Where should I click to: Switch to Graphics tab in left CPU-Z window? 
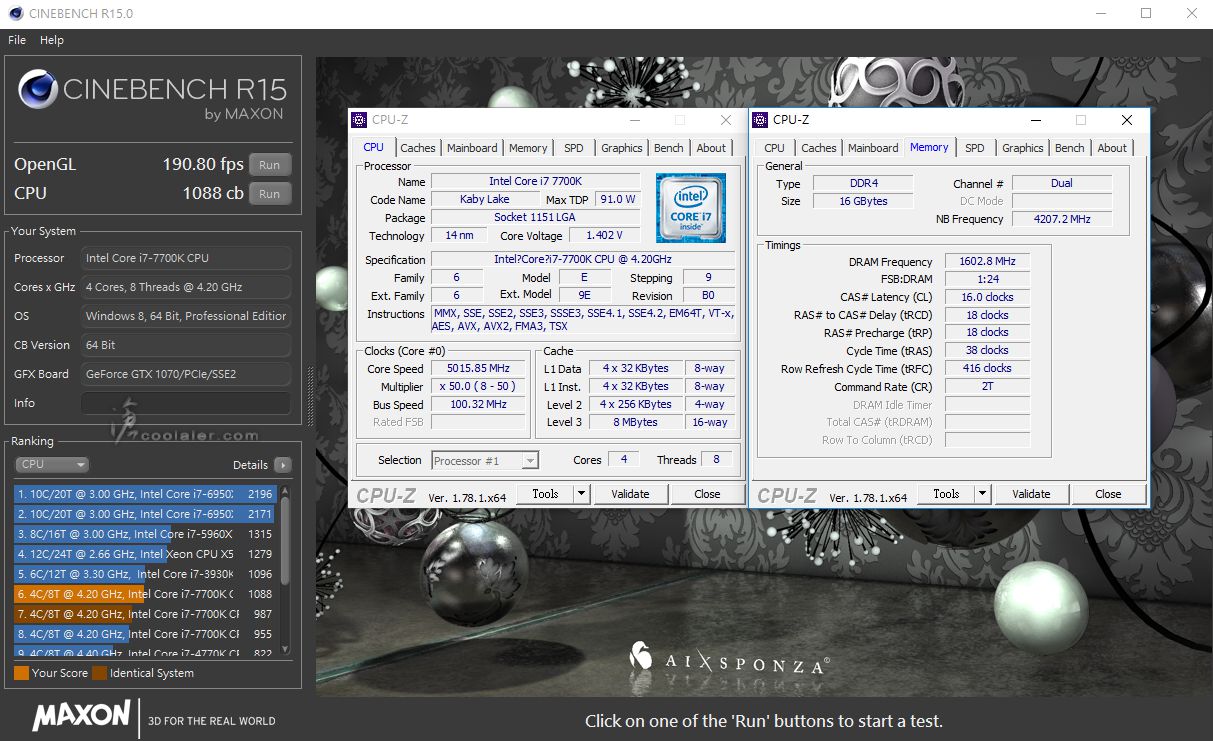click(x=622, y=148)
